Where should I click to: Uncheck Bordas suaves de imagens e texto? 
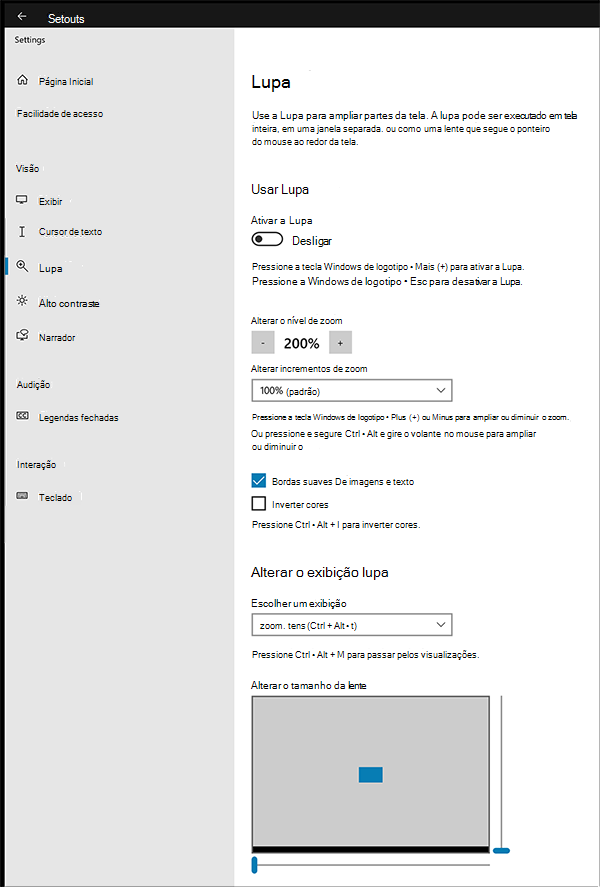[x=258, y=481]
